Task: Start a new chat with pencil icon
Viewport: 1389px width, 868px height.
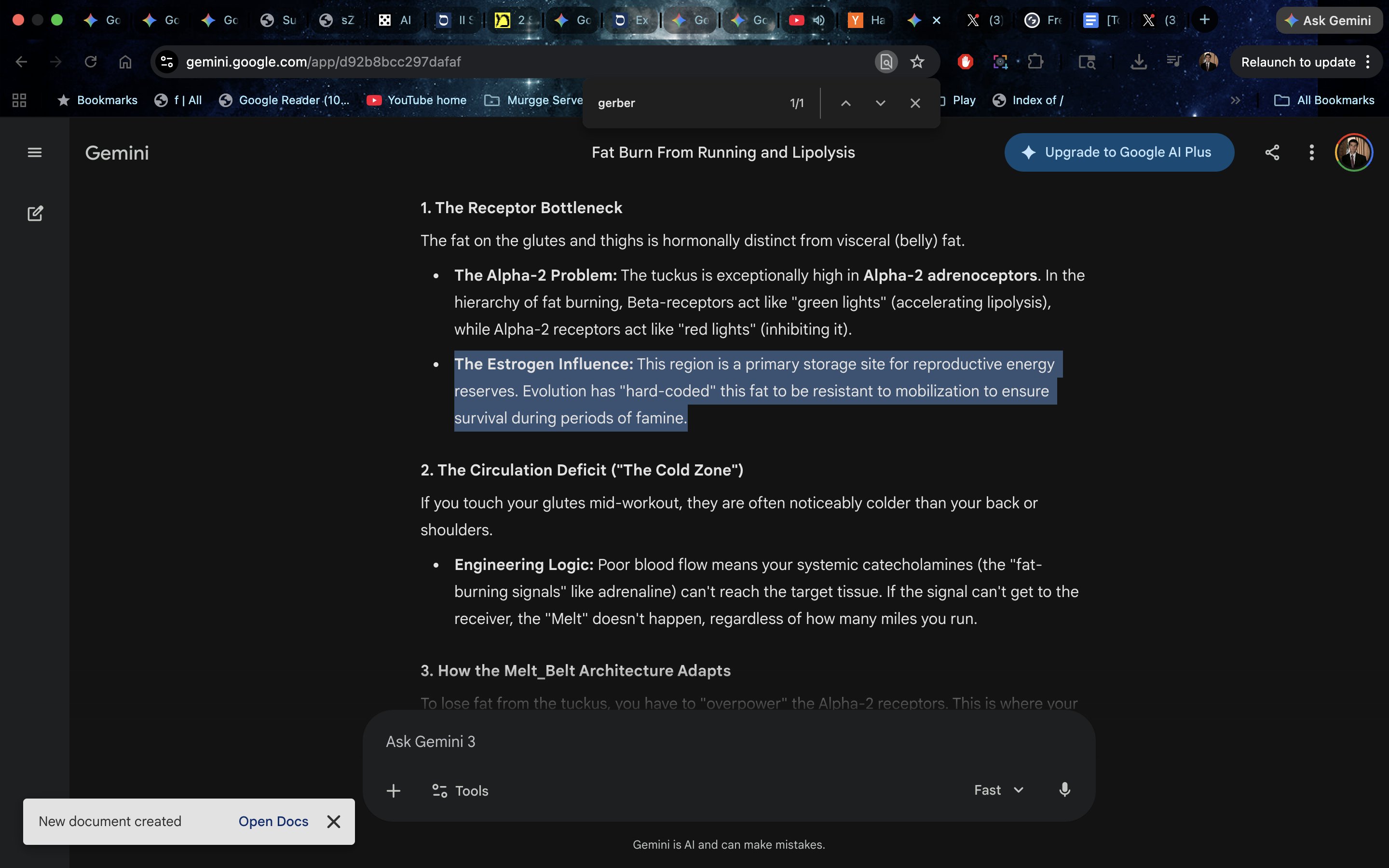Action: [35, 214]
